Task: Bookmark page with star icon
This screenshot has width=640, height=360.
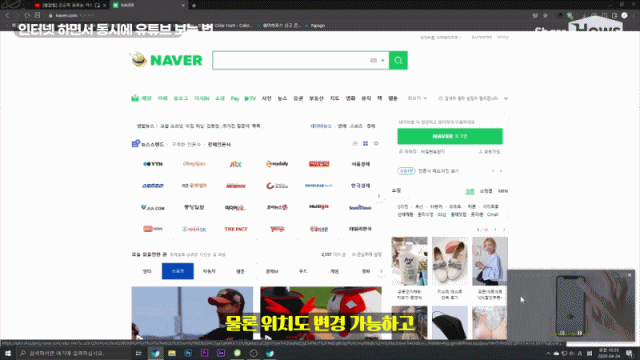Action: (545, 16)
